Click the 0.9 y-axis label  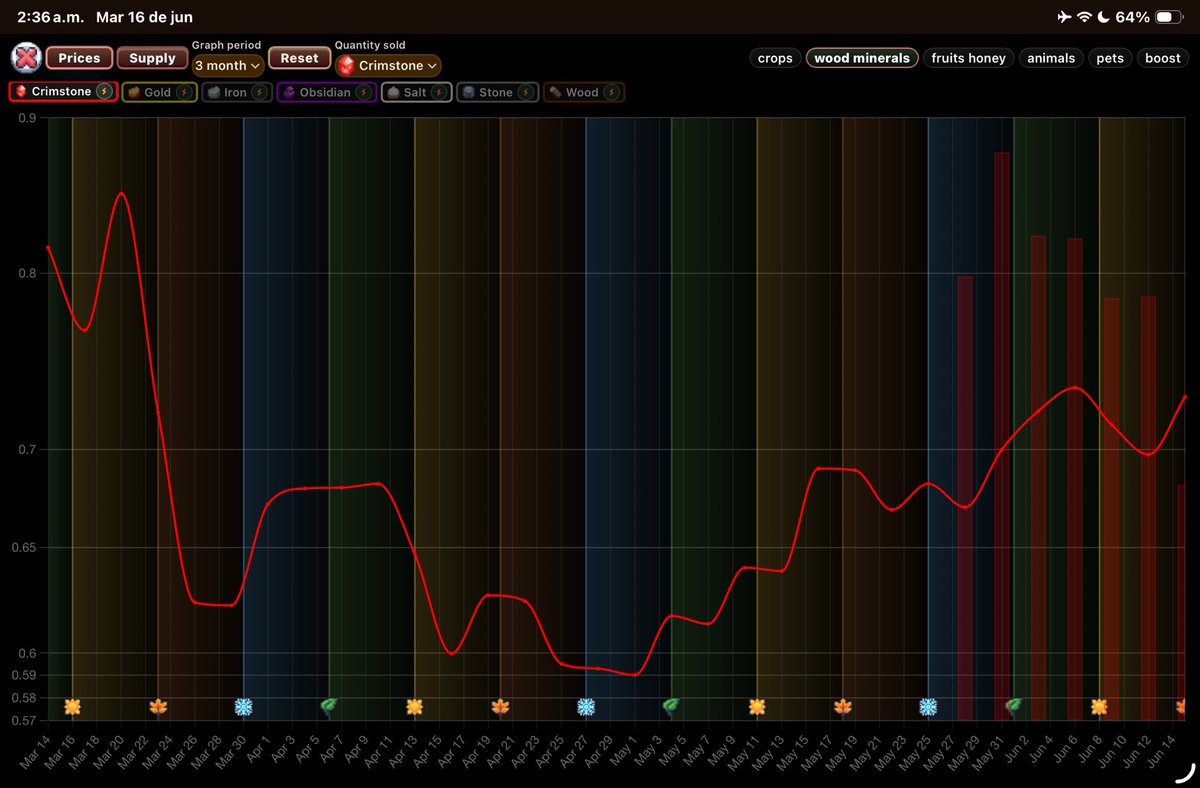pos(27,118)
